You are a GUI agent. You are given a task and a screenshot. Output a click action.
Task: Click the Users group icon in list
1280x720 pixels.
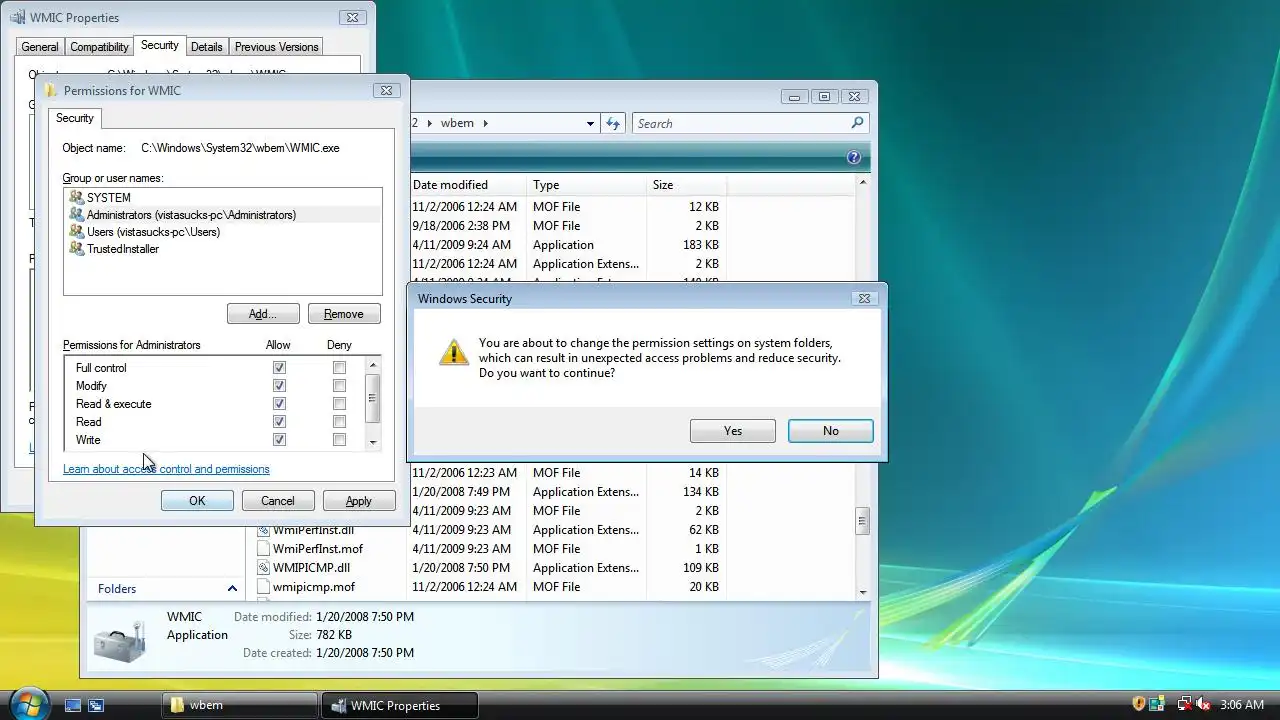[x=76, y=231]
